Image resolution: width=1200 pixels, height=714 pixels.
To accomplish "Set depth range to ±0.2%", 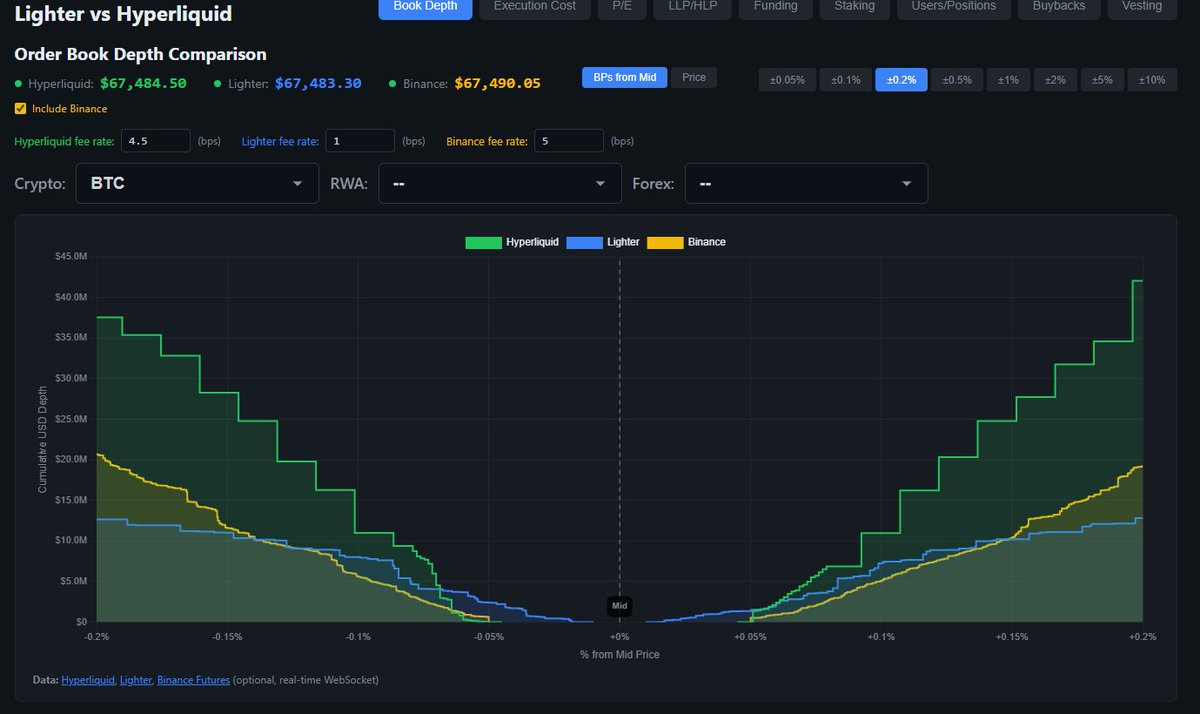I will pyautogui.click(x=902, y=80).
